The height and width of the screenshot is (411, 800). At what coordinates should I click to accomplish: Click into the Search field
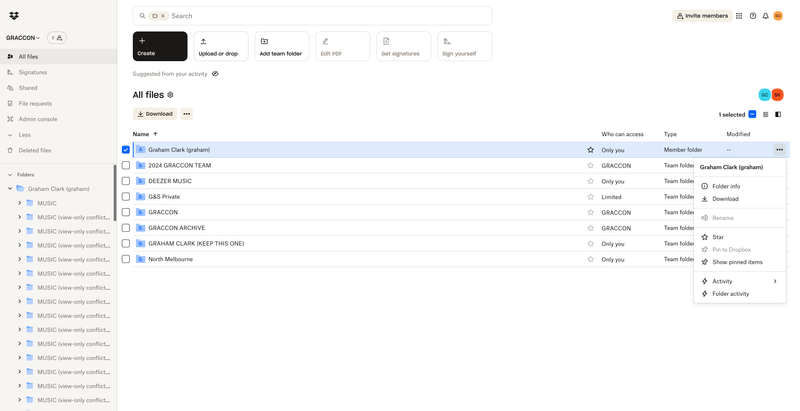click(x=320, y=16)
